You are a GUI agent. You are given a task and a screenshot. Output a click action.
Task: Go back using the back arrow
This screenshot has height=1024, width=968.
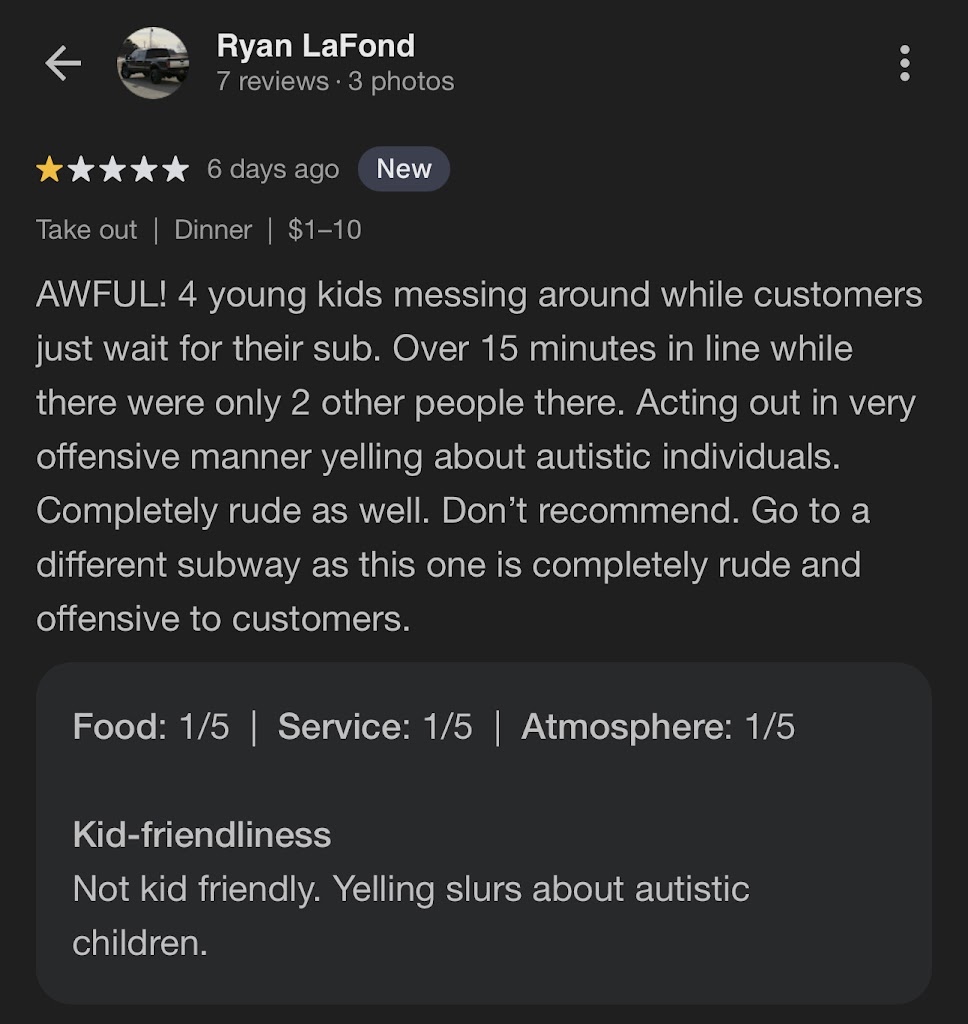[62, 64]
